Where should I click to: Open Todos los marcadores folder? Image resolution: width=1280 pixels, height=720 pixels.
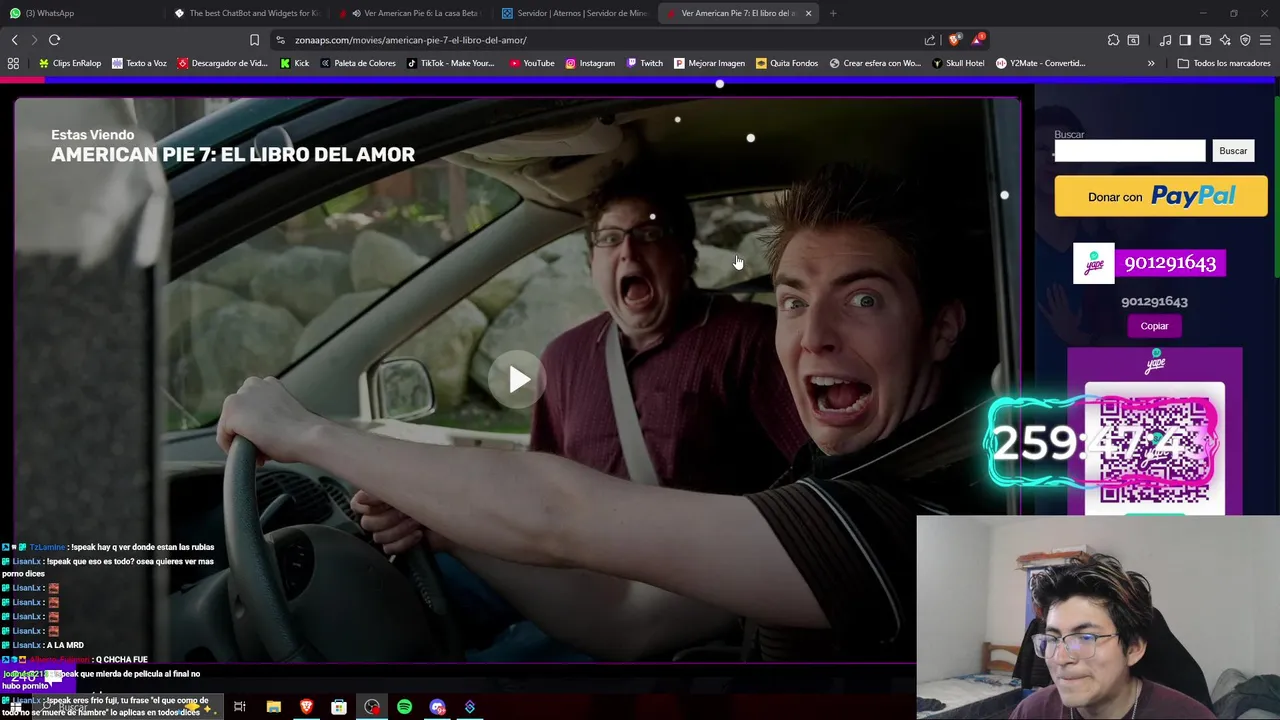[x=1224, y=63]
